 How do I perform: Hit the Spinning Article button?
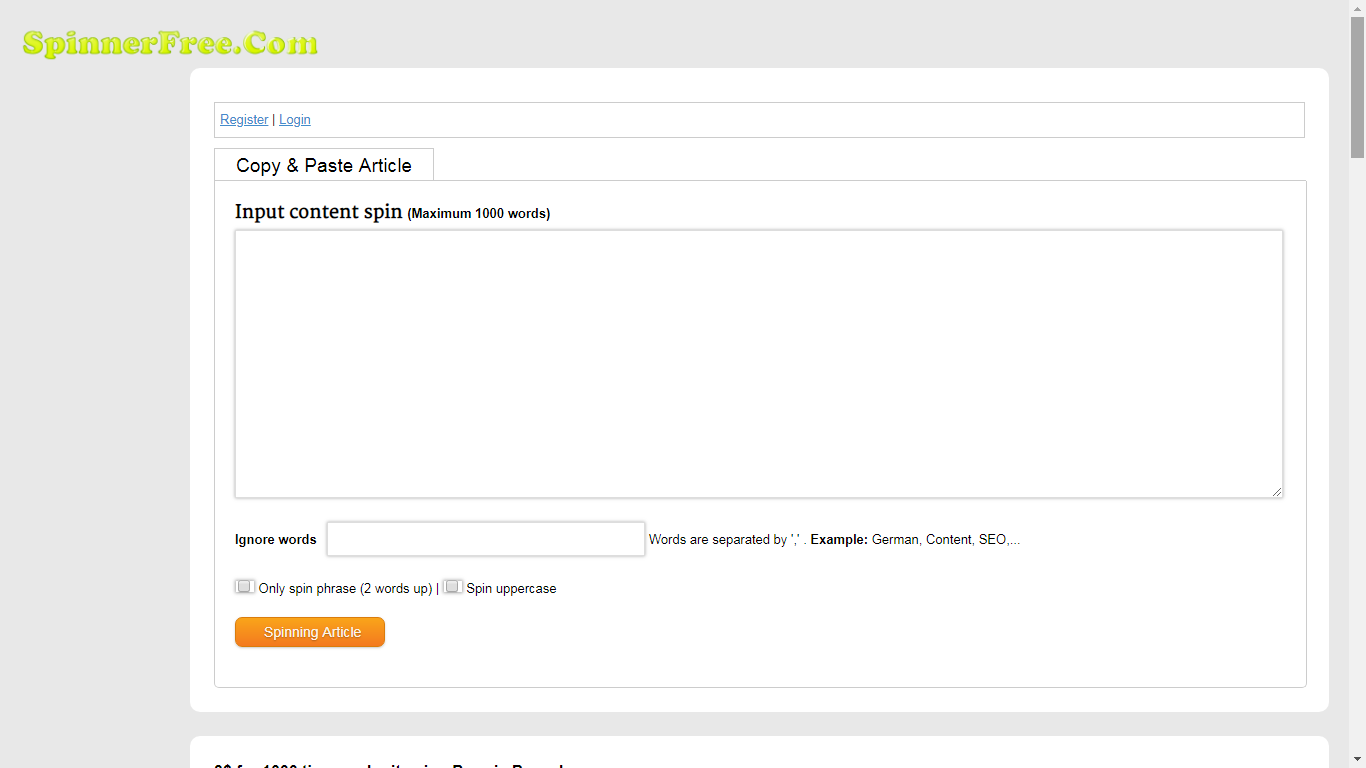(310, 632)
